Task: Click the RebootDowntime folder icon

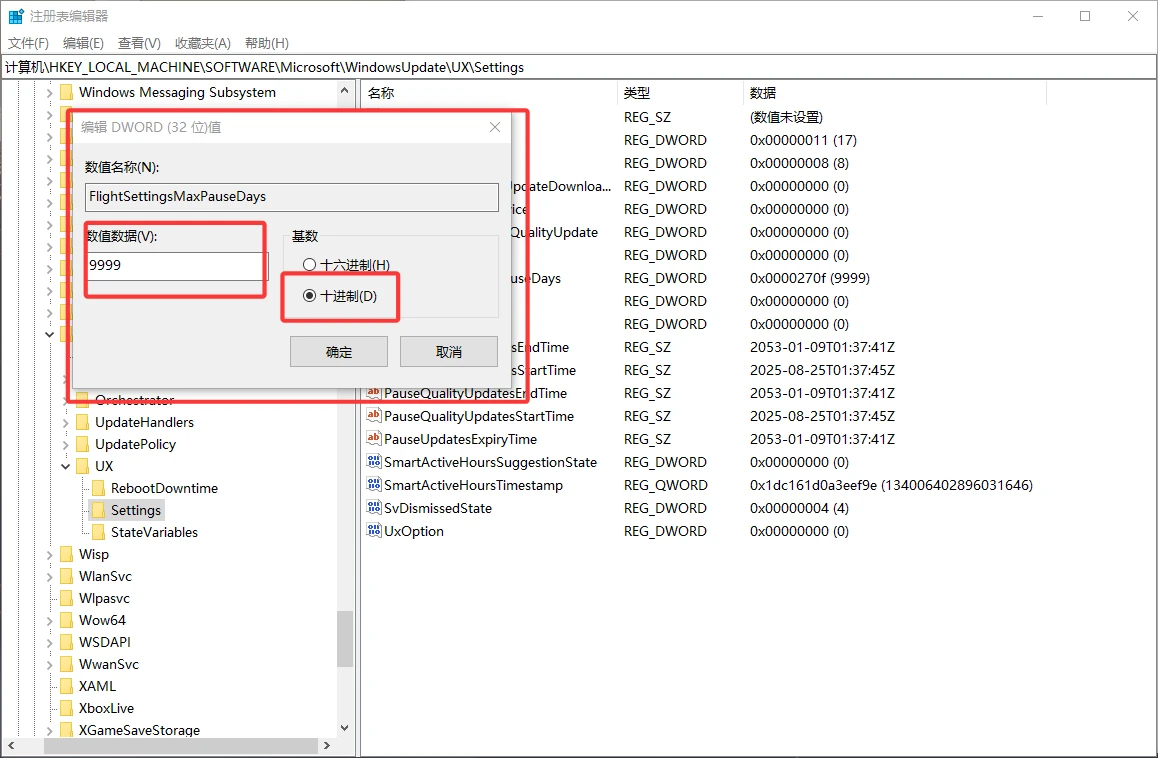Action: [98, 488]
